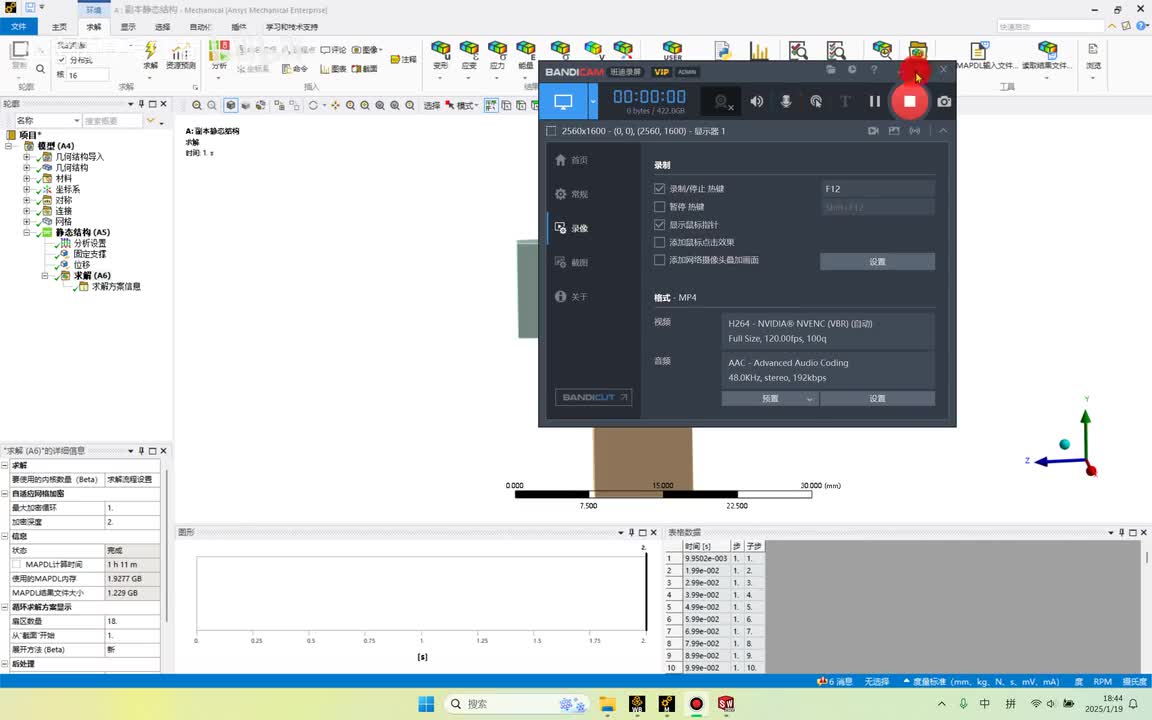The width and height of the screenshot is (1152, 720).
Task: Open the 预置 presets dropdown
Action: pyautogui.click(x=770, y=398)
